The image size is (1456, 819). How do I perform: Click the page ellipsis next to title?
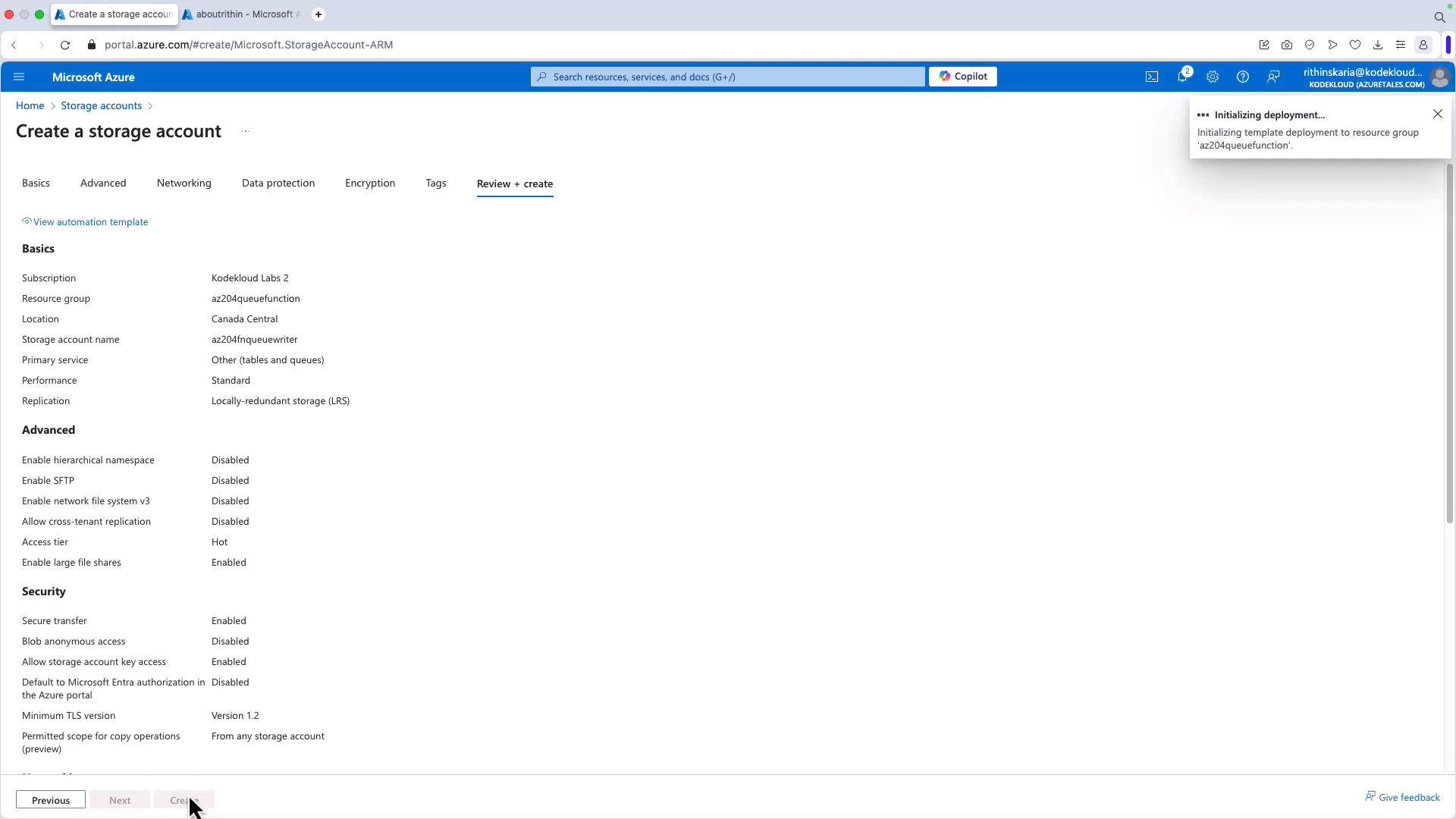tap(246, 131)
